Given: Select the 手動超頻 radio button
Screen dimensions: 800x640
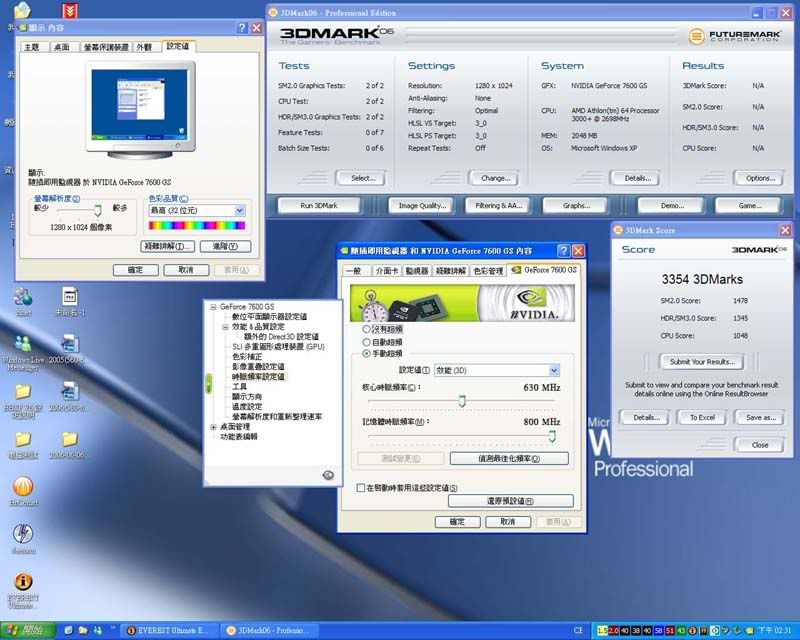Looking at the screenshot, I should click(366, 354).
